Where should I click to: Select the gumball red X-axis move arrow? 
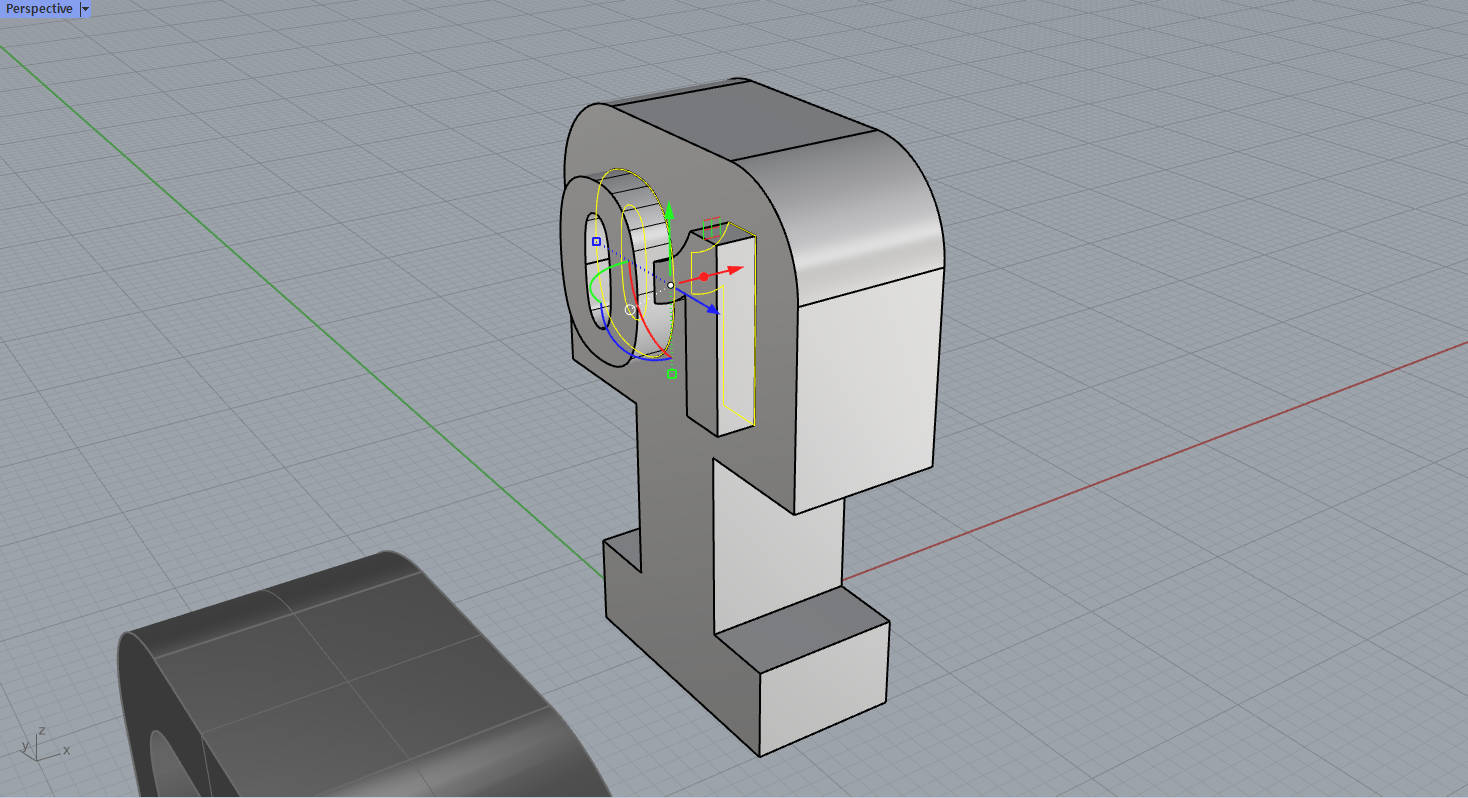coord(733,269)
